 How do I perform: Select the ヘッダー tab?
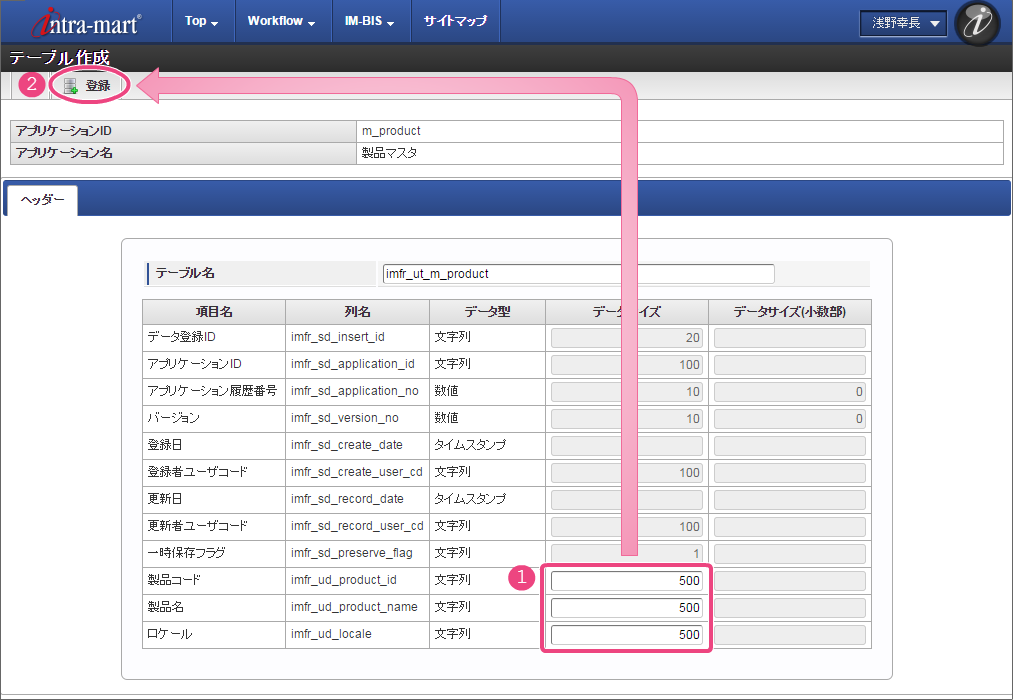click(x=42, y=200)
